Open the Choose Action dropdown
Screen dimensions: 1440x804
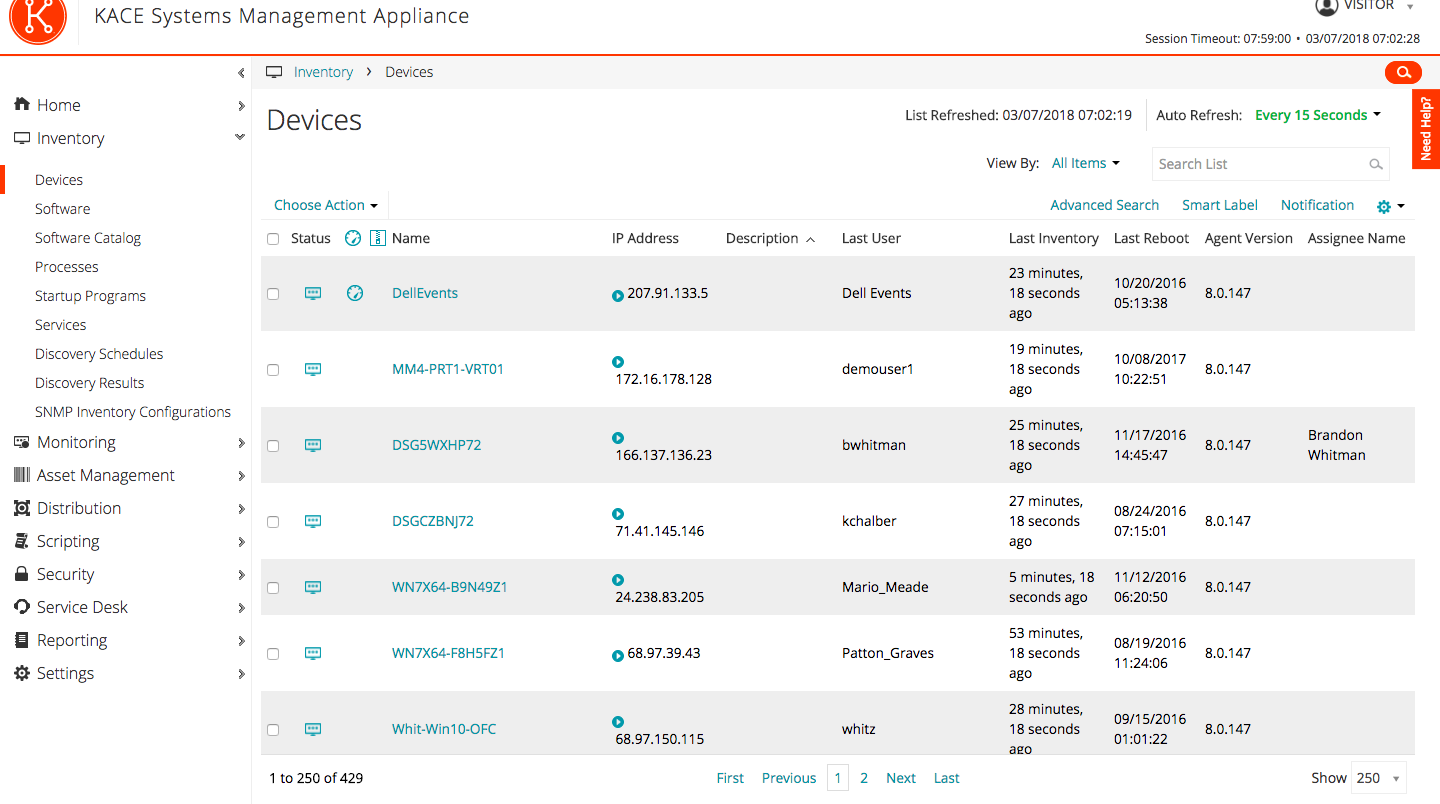(x=326, y=205)
